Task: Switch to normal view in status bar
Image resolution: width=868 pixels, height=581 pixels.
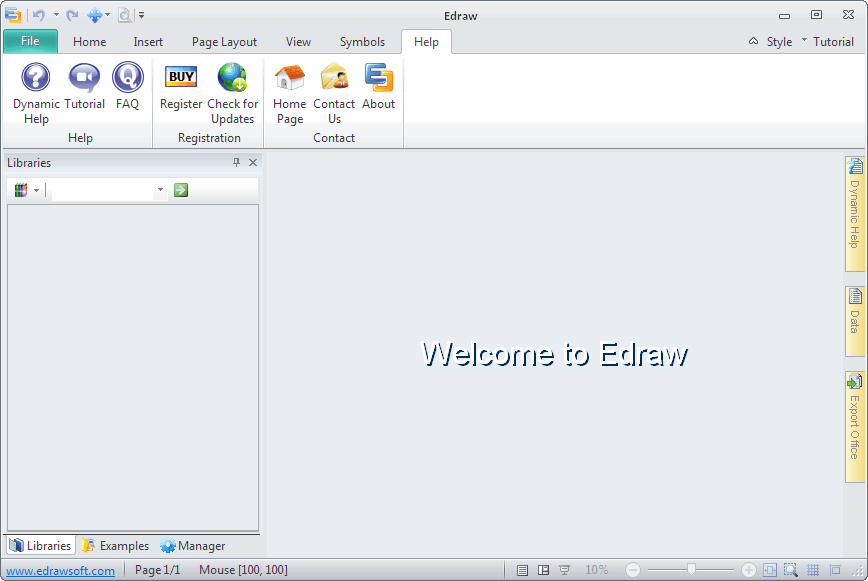Action: tap(522, 570)
